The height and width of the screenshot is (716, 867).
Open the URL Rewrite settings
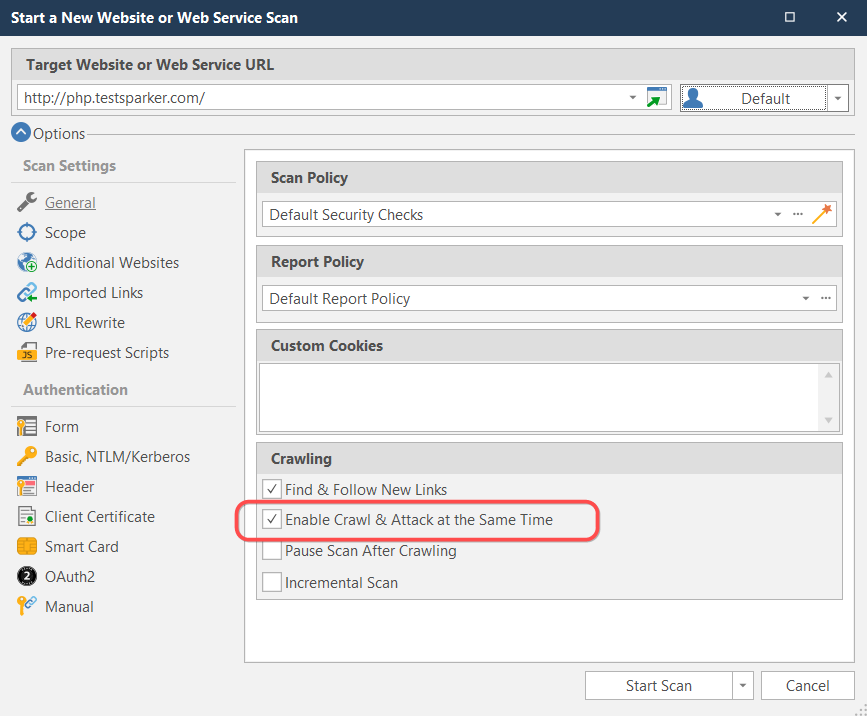pyautogui.click(x=85, y=322)
